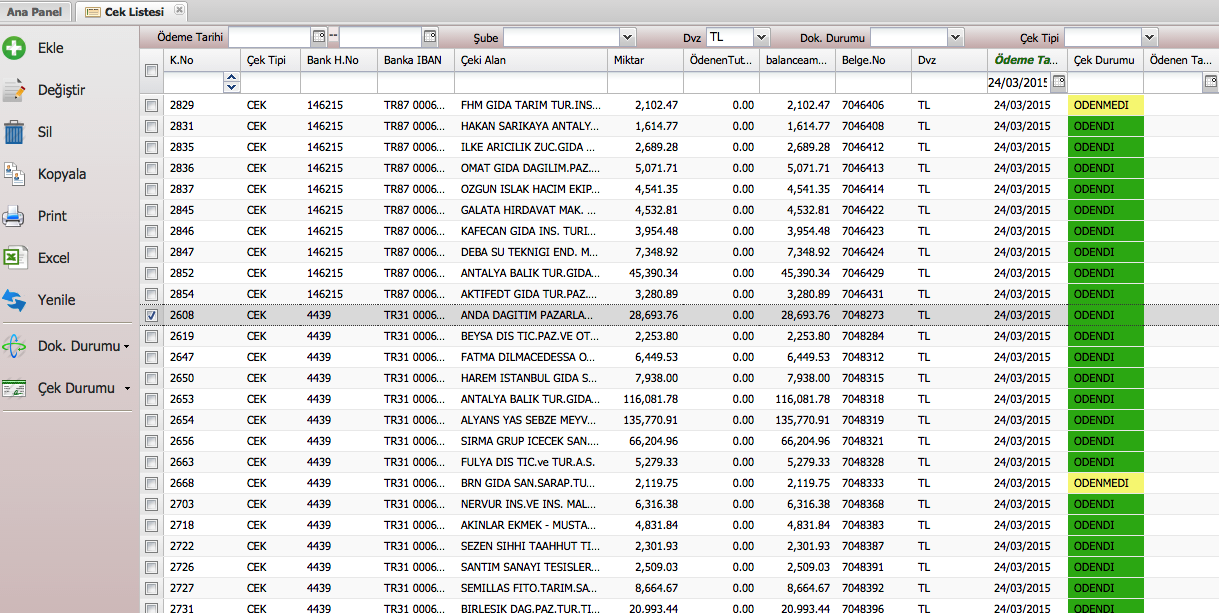Screen dimensions: 1219x613
Task: Tick the checkbox for row 2829
Action: pos(151,105)
